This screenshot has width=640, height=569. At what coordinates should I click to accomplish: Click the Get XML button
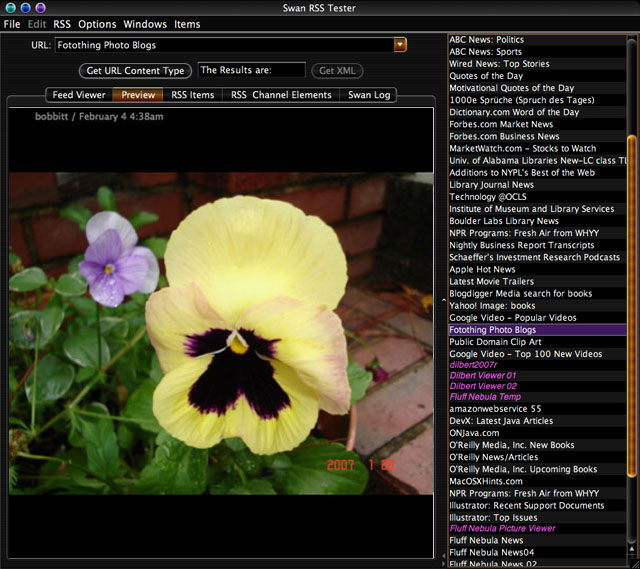(x=336, y=71)
